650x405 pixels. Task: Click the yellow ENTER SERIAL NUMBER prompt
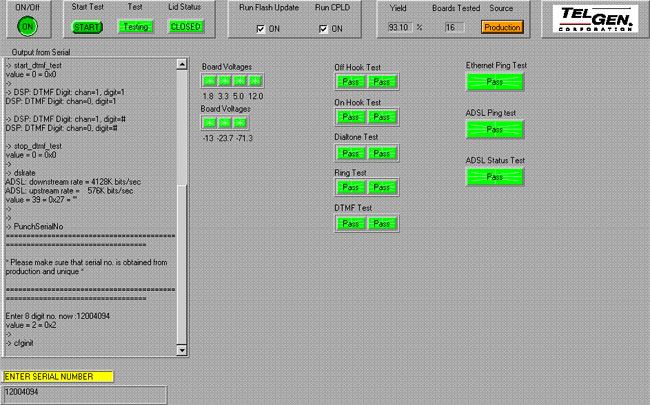(57, 376)
